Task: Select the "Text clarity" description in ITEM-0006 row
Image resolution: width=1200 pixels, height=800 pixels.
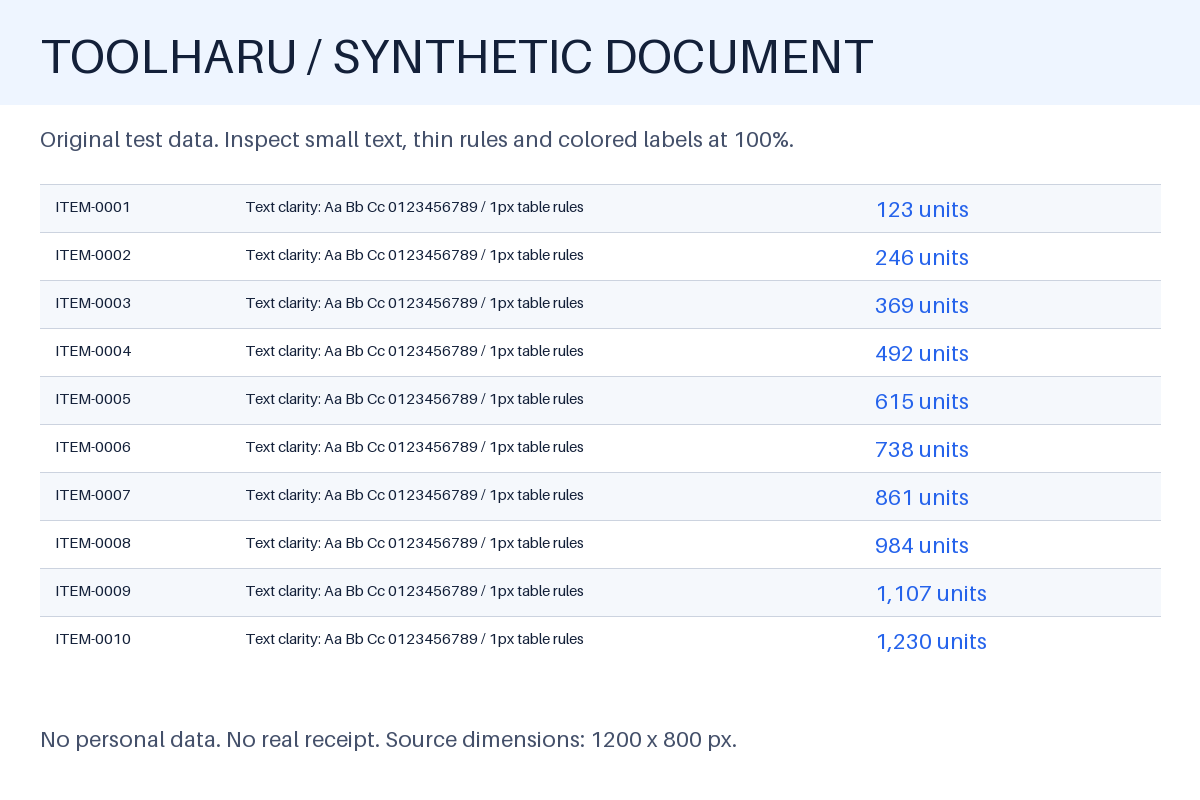Action: [x=415, y=447]
